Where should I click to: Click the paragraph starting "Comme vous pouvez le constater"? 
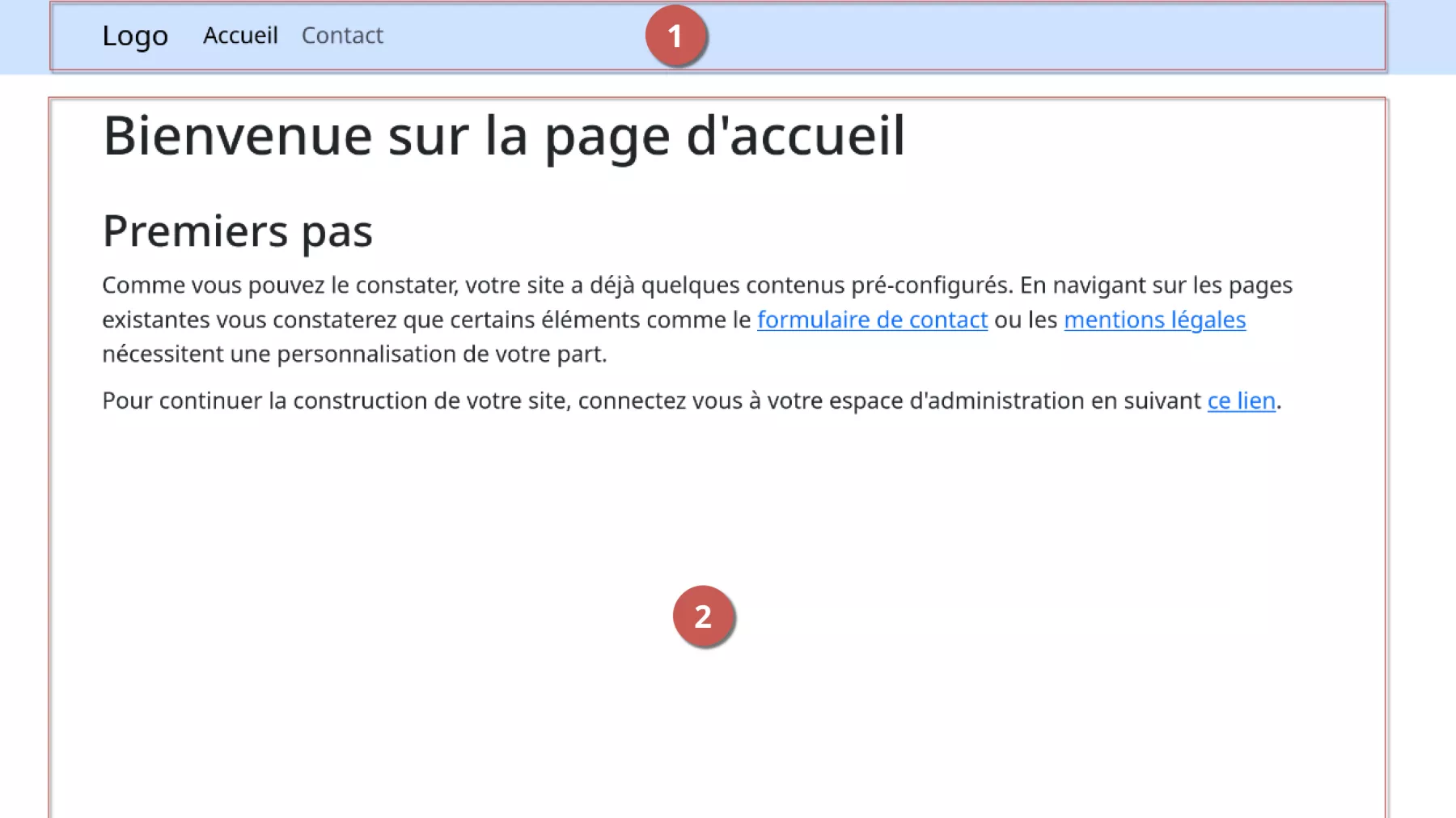(697, 320)
